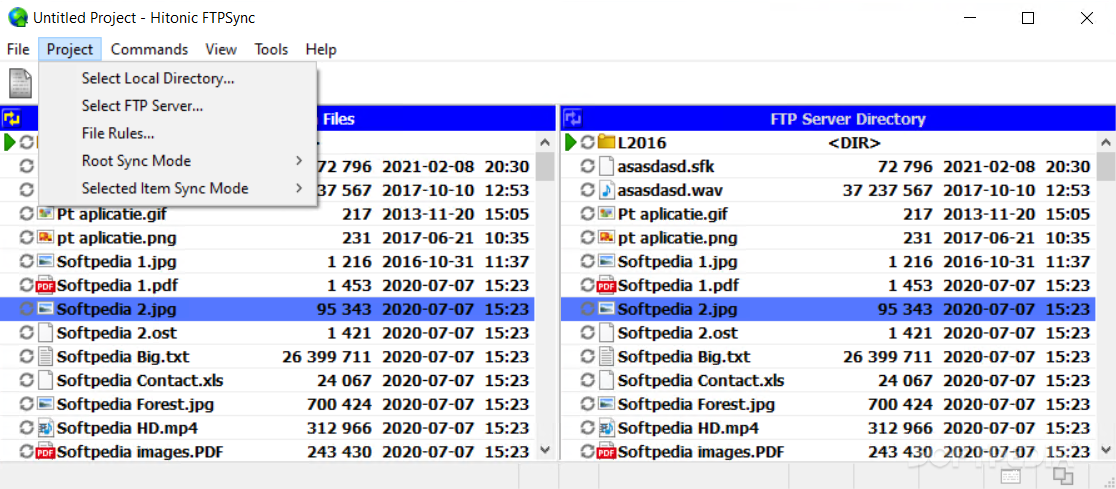Toggle sync state of Softpedia Forest.jpg in local pane
Viewport: 1116px width, 489px height.
click(x=27, y=404)
